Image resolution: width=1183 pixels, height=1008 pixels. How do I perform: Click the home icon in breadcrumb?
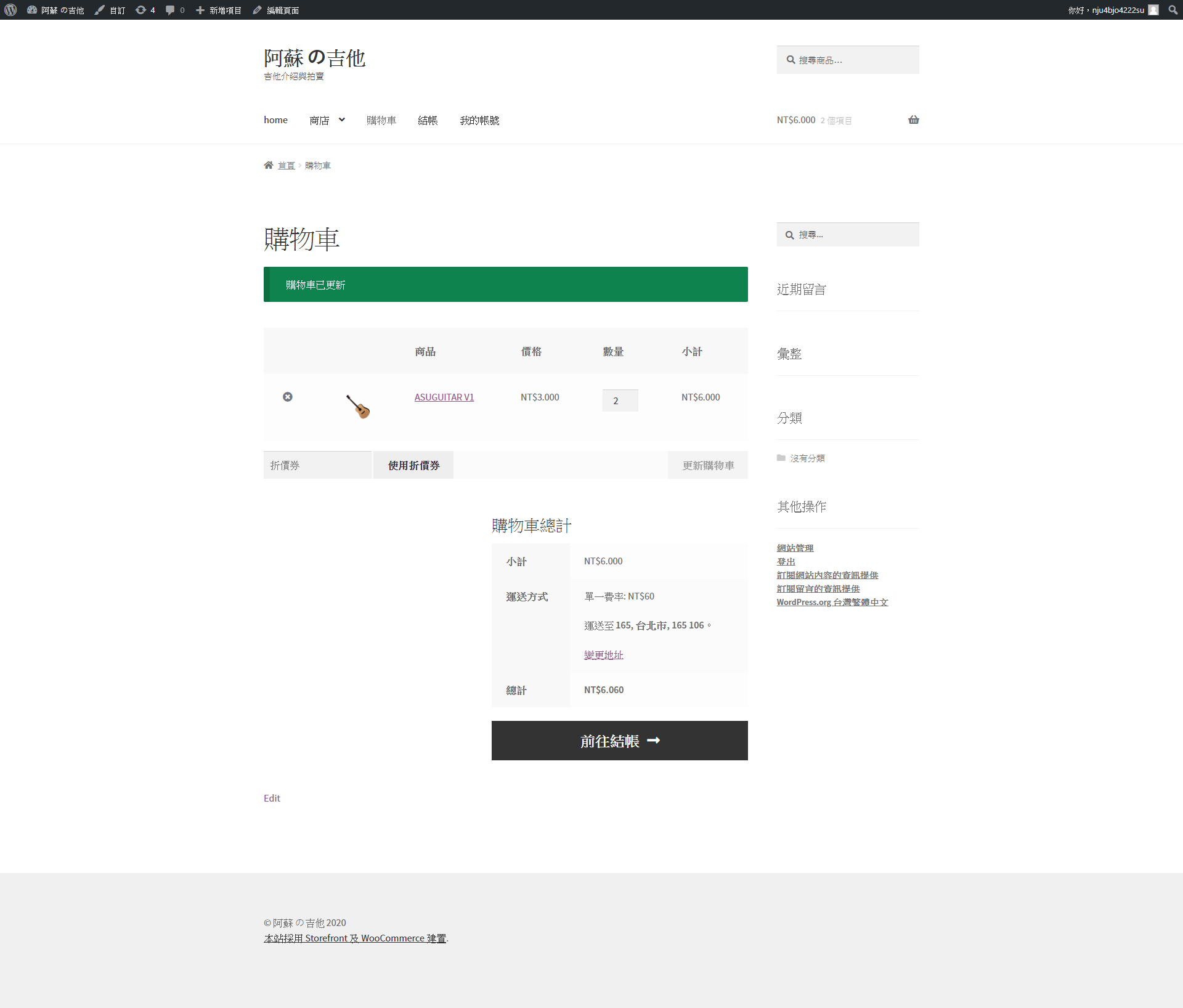click(x=269, y=165)
